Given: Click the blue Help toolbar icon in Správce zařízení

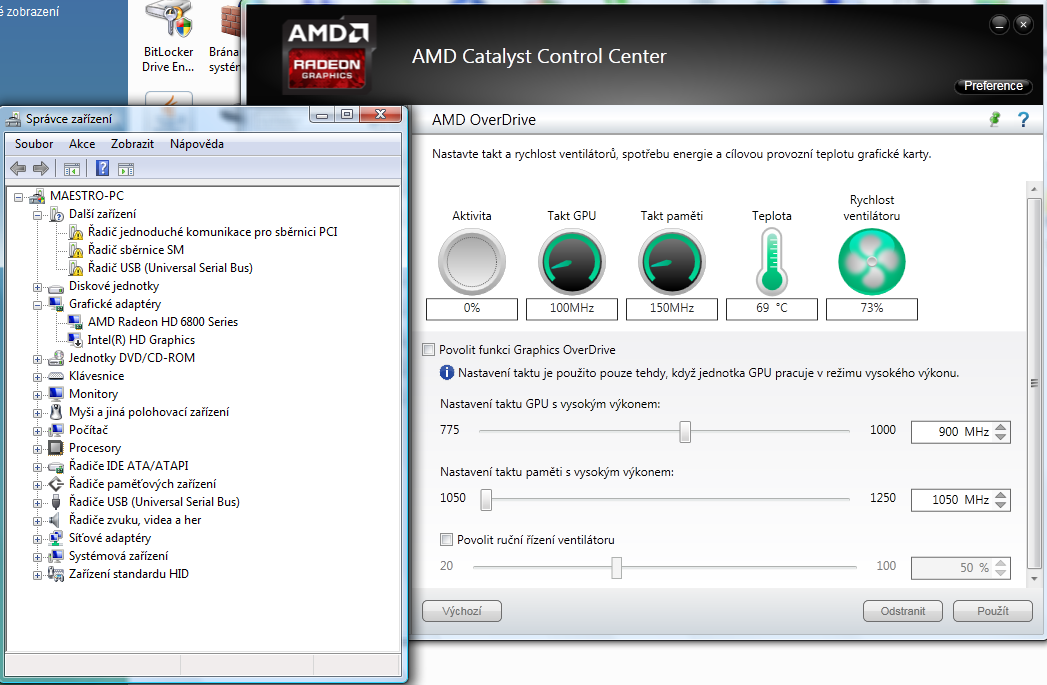Looking at the screenshot, I should tap(102, 168).
